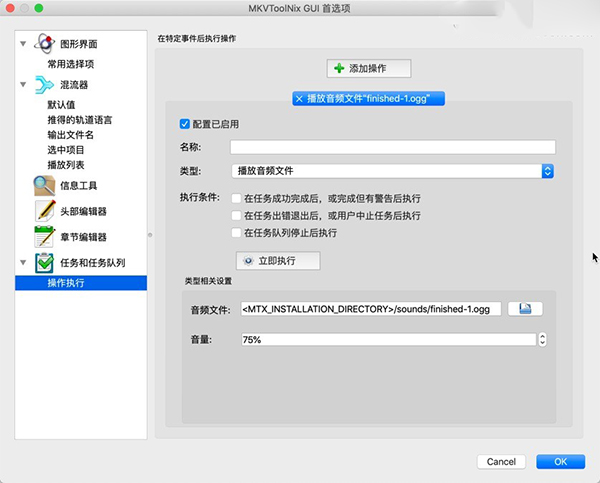The height and width of the screenshot is (483, 600).
Task: Click the 信息工具 magnifier icon
Action: point(44,186)
